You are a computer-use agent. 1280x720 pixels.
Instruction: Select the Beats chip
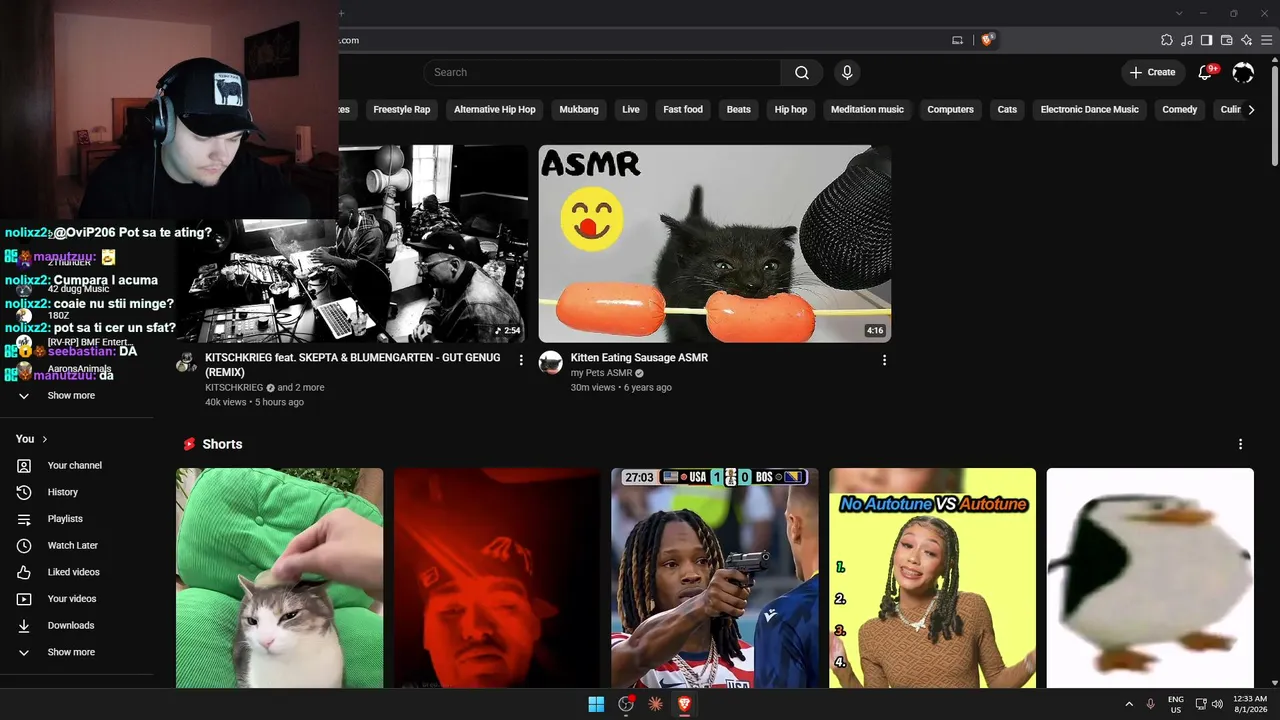pos(739,110)
